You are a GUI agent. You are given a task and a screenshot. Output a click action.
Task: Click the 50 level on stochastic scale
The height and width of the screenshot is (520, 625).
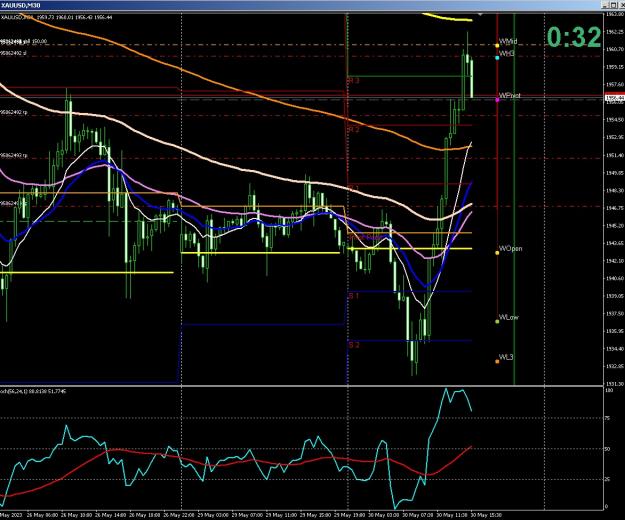[x=607, y=449]
